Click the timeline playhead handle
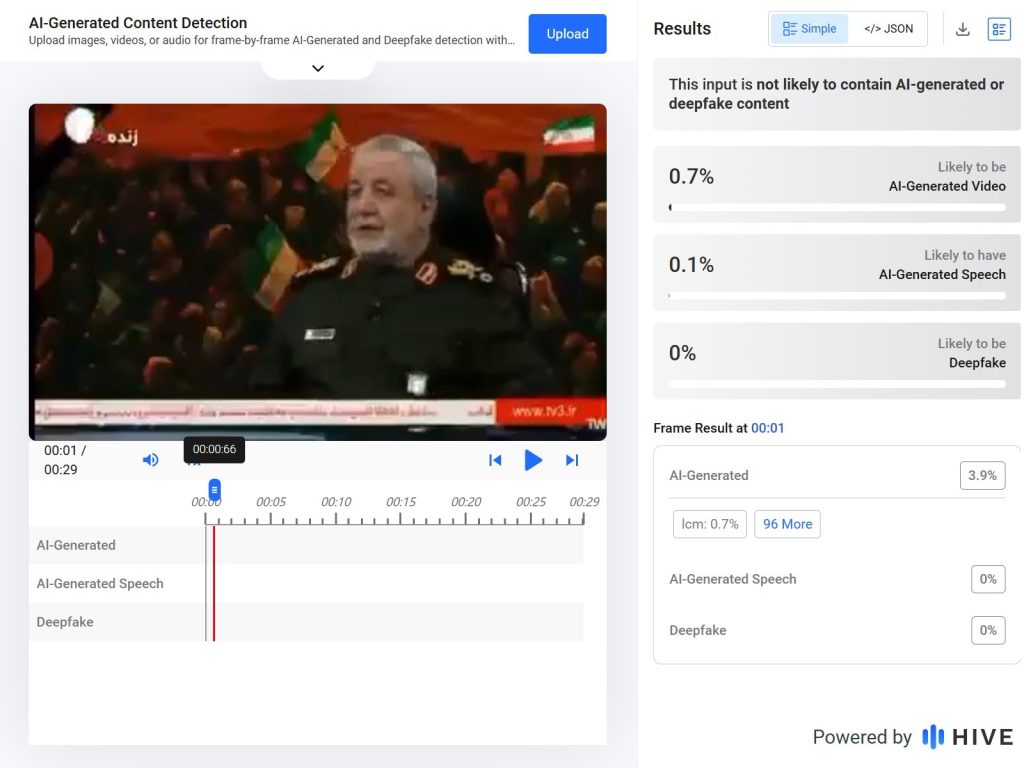This screenshot has width=1024, height=768. tap(214, 490)
